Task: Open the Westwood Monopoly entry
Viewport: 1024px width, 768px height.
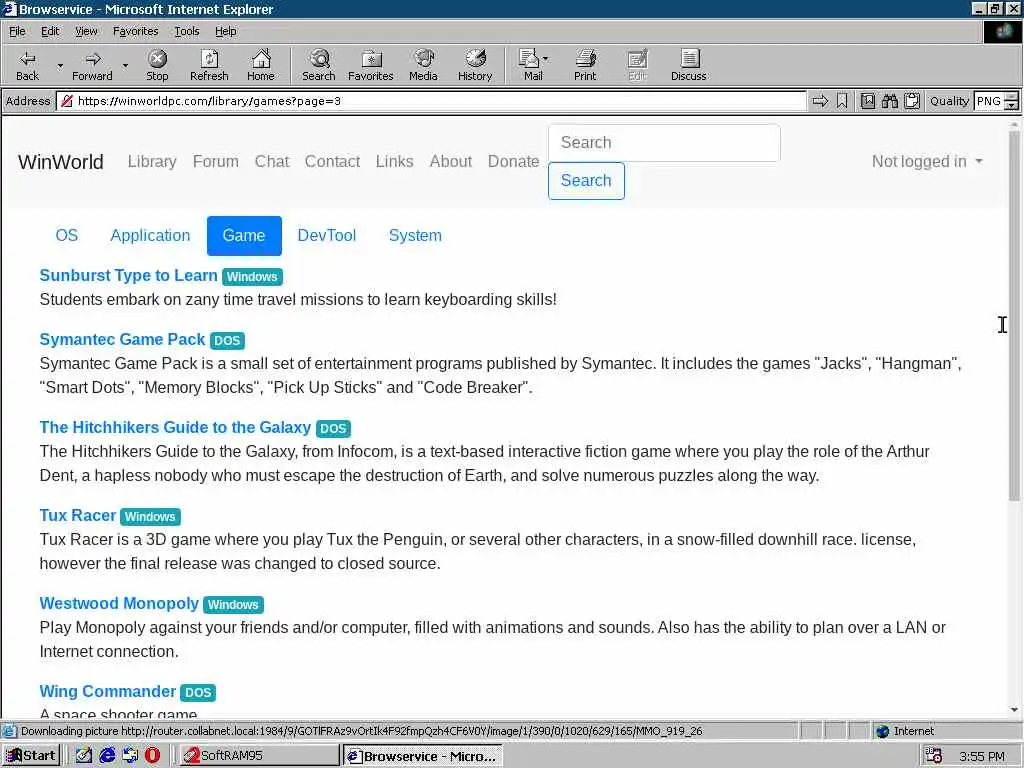Action: (119, 603)
